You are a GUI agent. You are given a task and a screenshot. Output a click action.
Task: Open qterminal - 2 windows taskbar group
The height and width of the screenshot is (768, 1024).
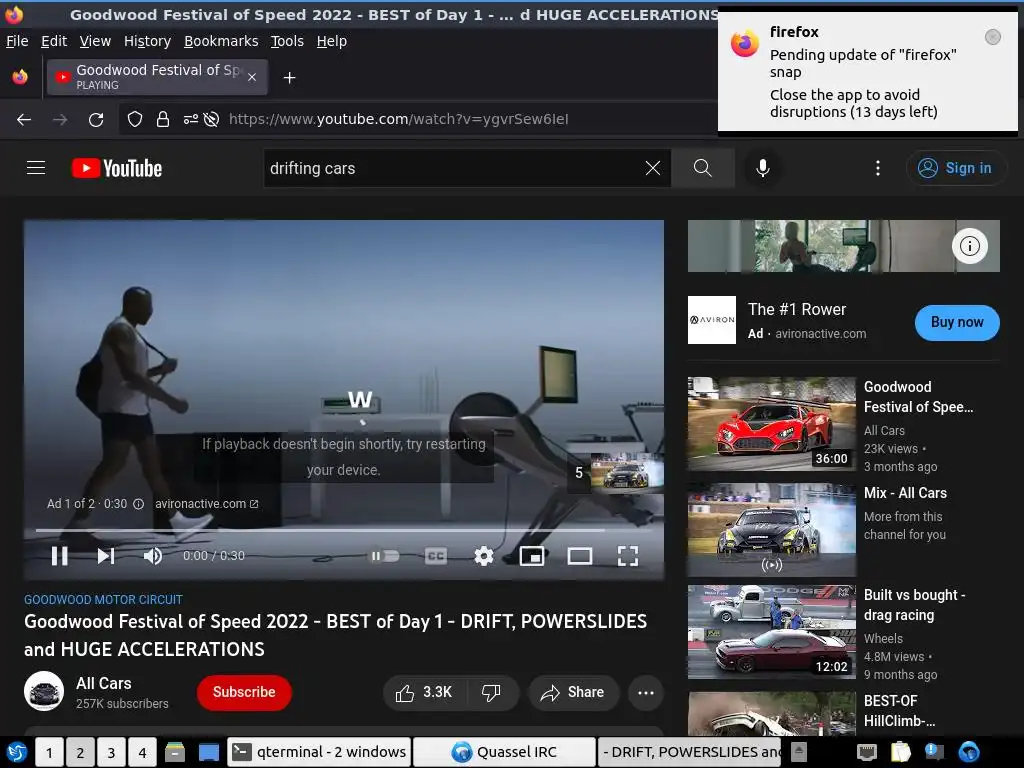click(319, 752)
